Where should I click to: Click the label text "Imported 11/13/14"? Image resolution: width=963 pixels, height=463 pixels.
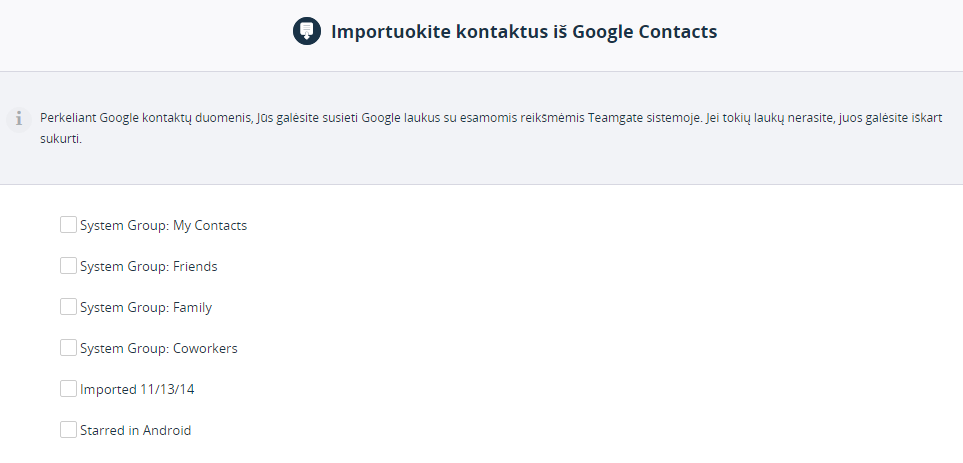[x=137, y=389]
